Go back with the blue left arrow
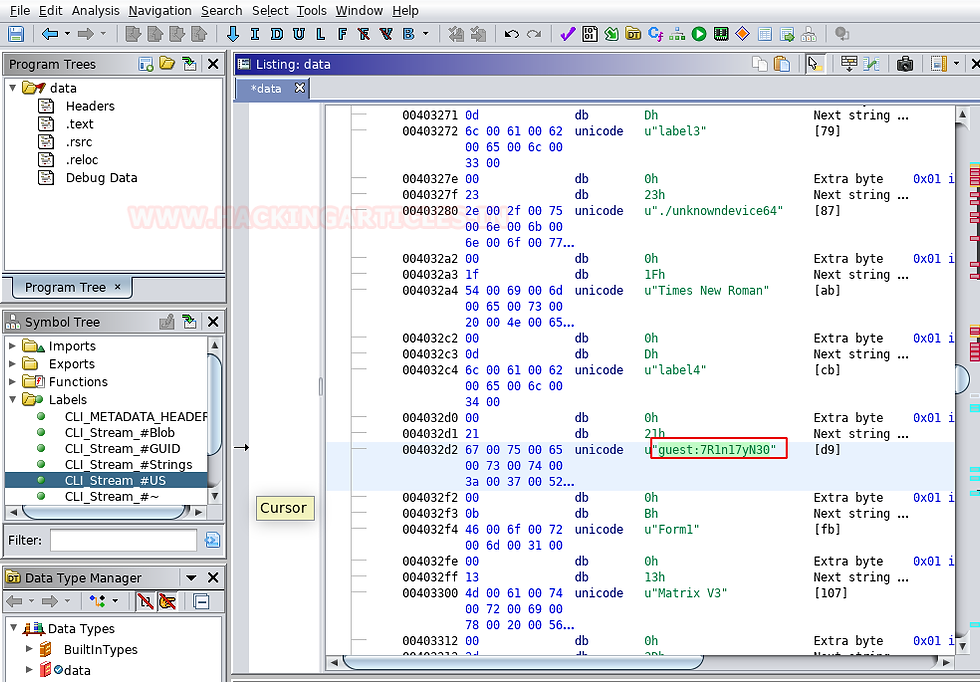 [x=49, y=34]
